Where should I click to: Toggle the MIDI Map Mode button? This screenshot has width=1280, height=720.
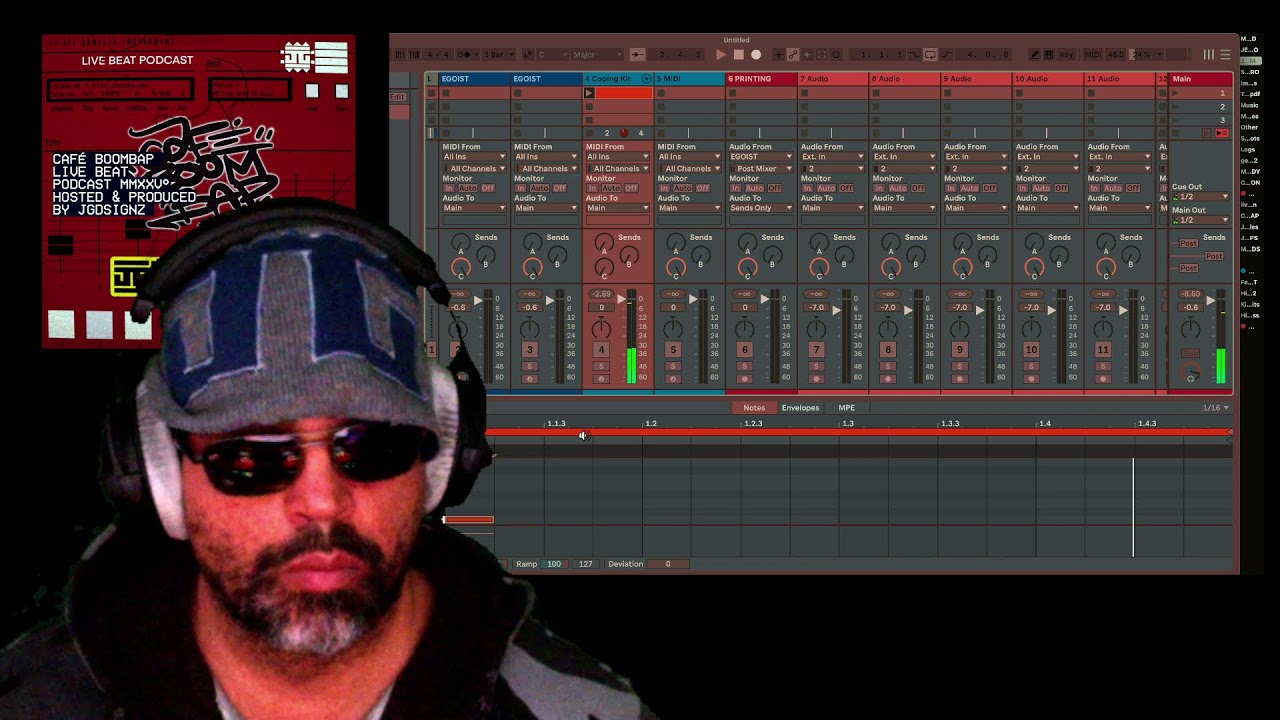pyautogui.click(x=1092, y=55)
